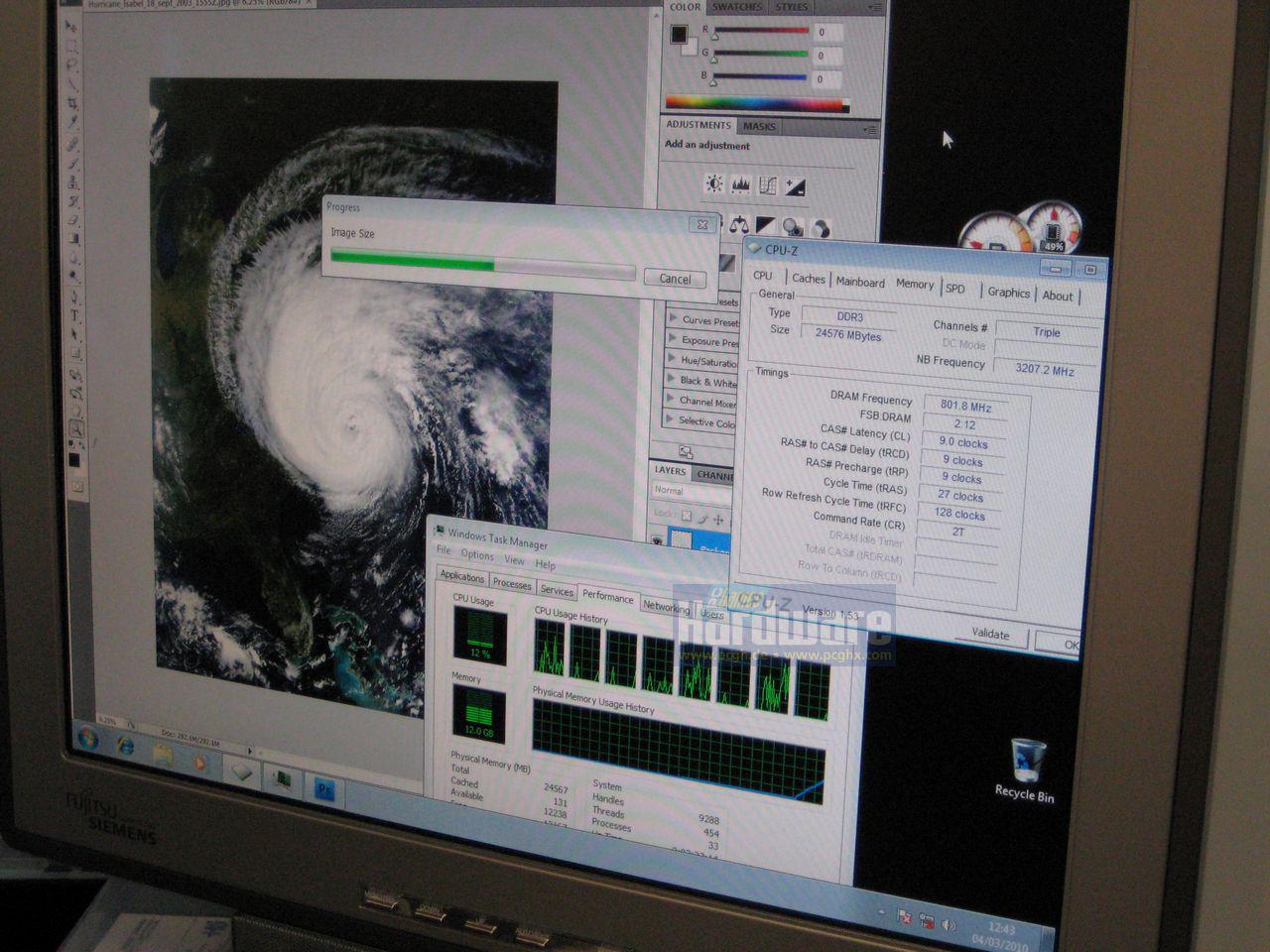Click the R value input field
Image resolution: width=1270 pixels, height=952 pixels.
(x=828, y=33)
